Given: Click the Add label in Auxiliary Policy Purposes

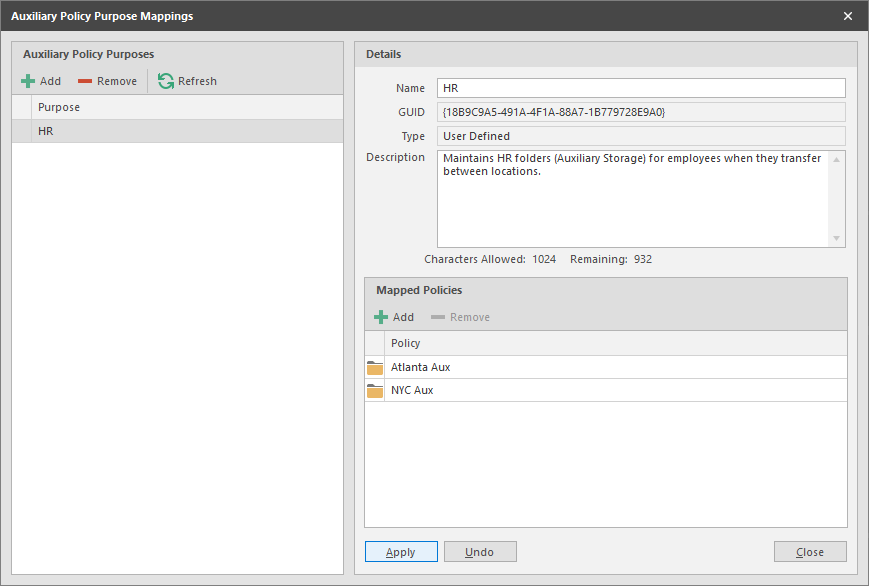Looking at the screenshot, I should pos(50,81).
